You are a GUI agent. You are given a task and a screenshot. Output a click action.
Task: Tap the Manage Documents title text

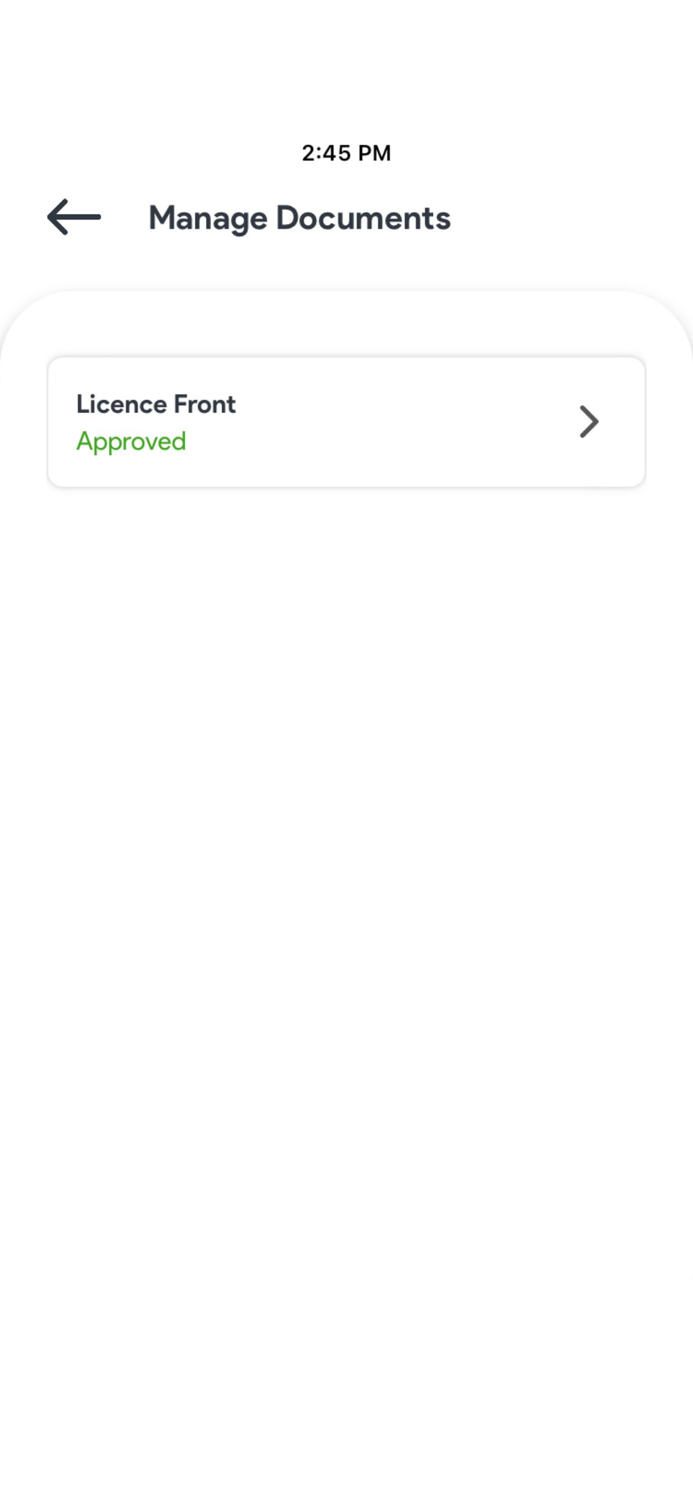(x=299, y=217)
